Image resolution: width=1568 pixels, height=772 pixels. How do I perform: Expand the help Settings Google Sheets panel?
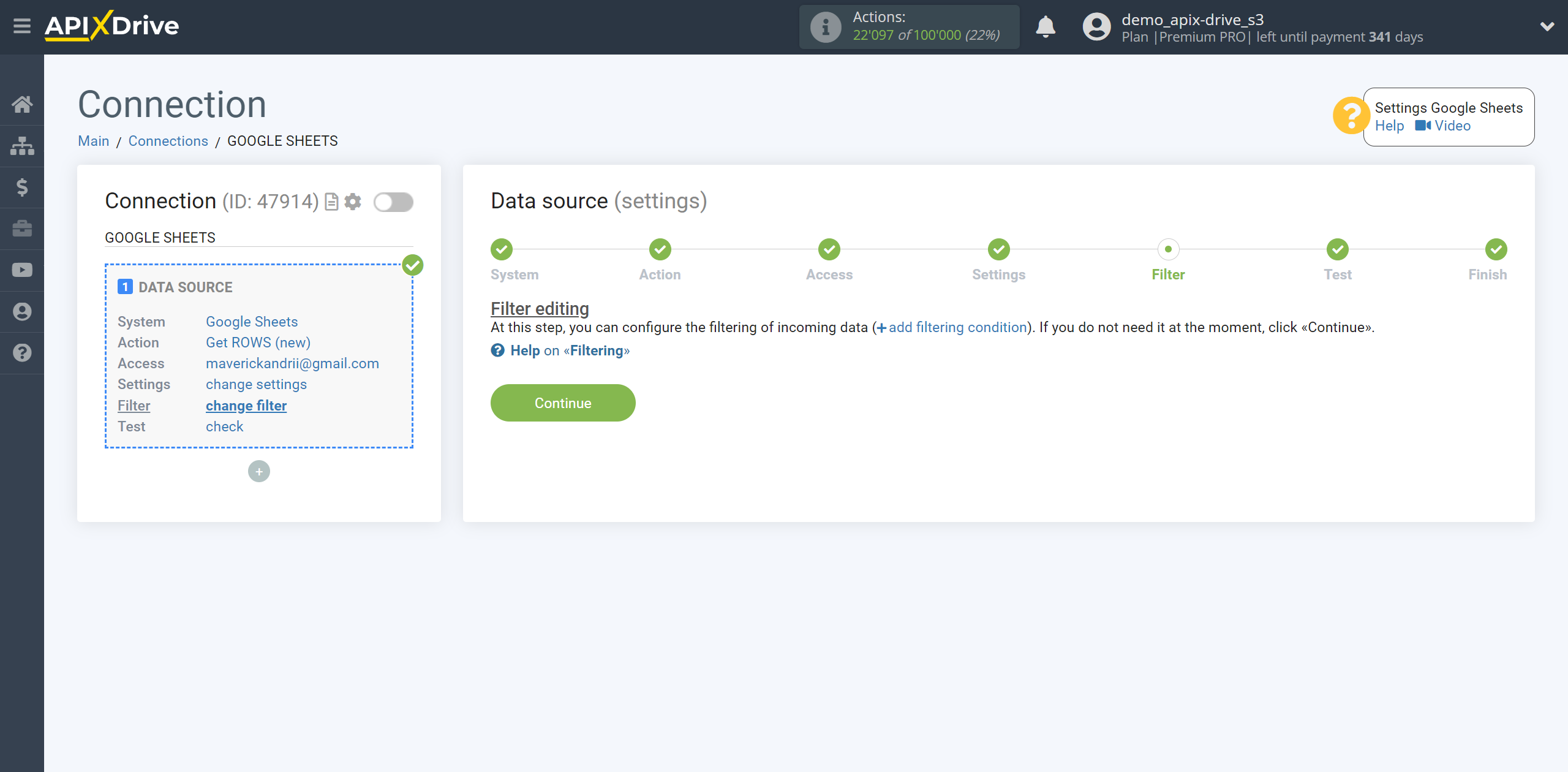pyautogui.click(x=1351, y=116)
